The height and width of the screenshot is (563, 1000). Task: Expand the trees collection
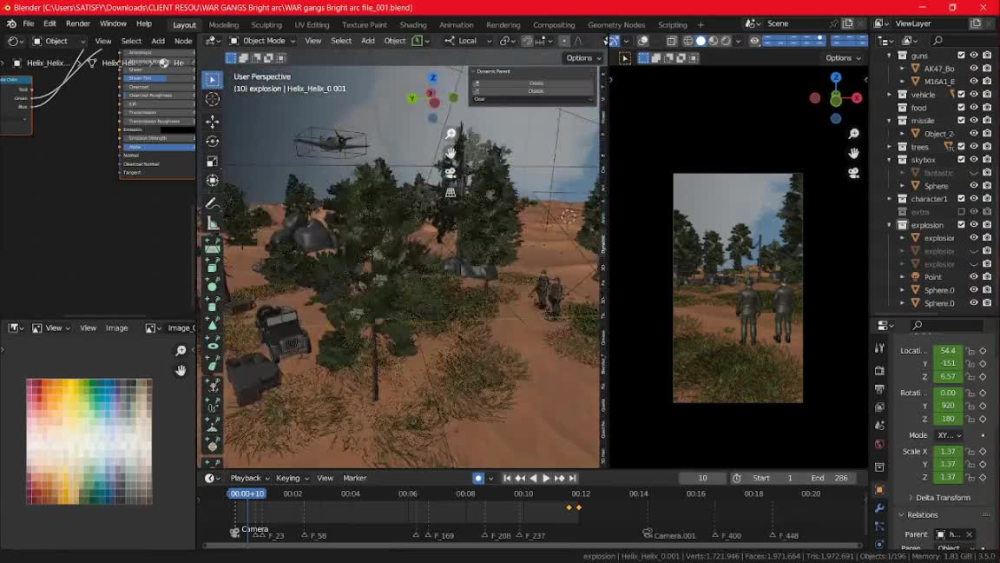tap(890, 147)
